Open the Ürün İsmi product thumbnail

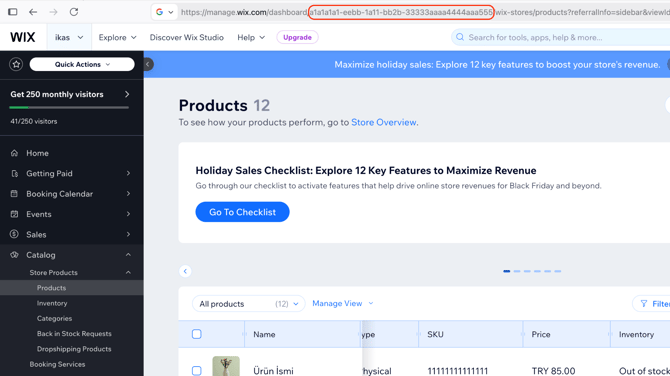pyautogui.click(x=226, y=367)
